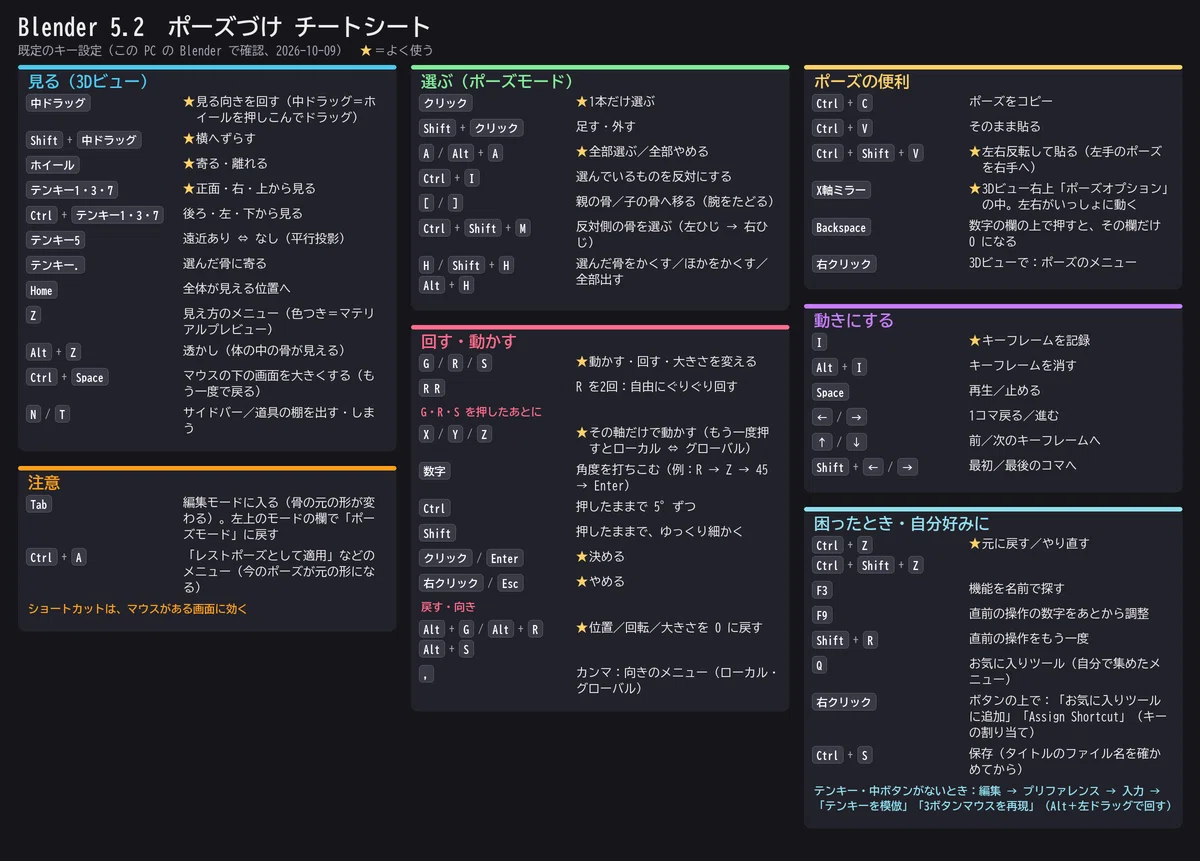Click the description 'キーフレームを消す'
Screen dimensions: 1200x861
1022,366
